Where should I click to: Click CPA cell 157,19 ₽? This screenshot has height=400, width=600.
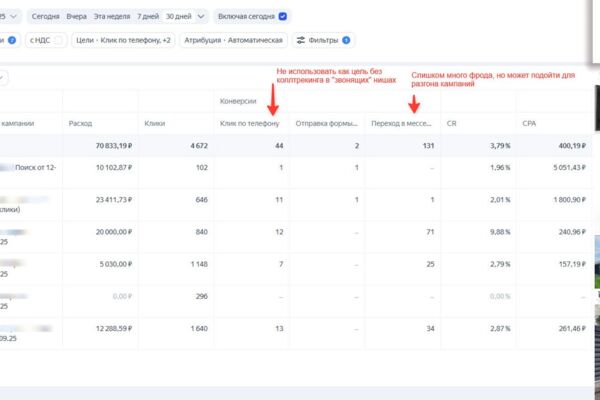point(572,264)
